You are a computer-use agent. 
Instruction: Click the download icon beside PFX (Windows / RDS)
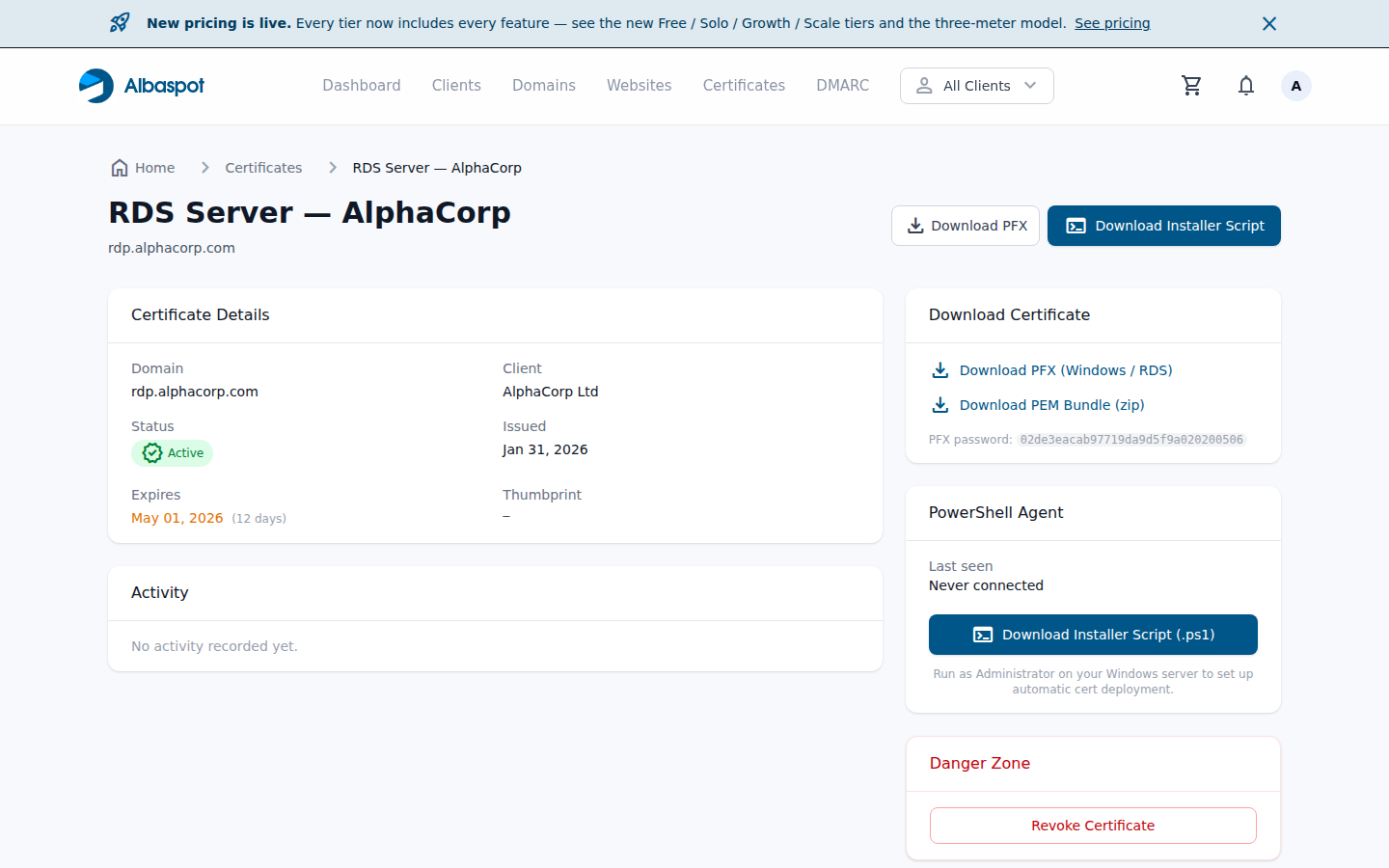[940, 370]
